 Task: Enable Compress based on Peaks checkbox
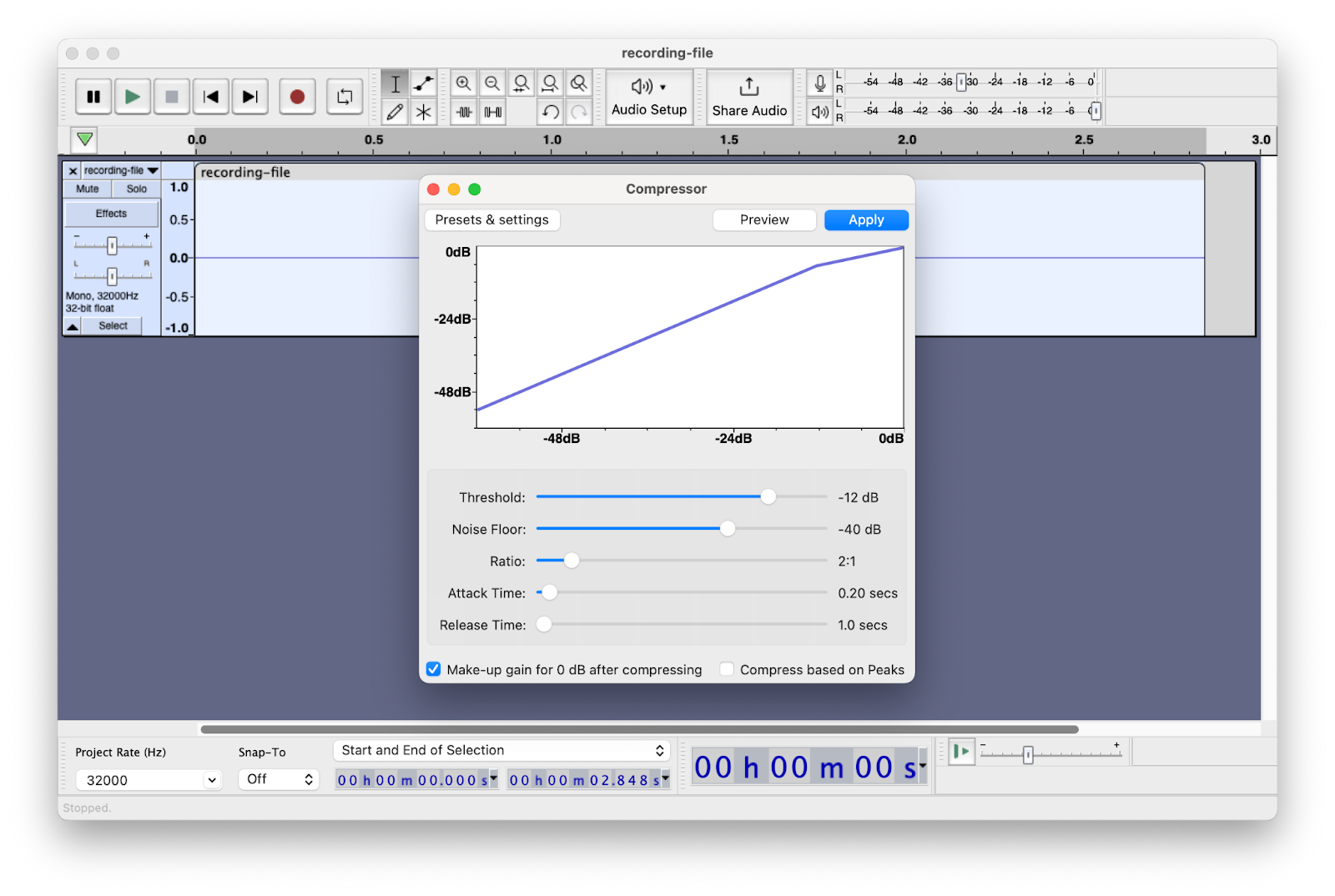tap(727, 669)
